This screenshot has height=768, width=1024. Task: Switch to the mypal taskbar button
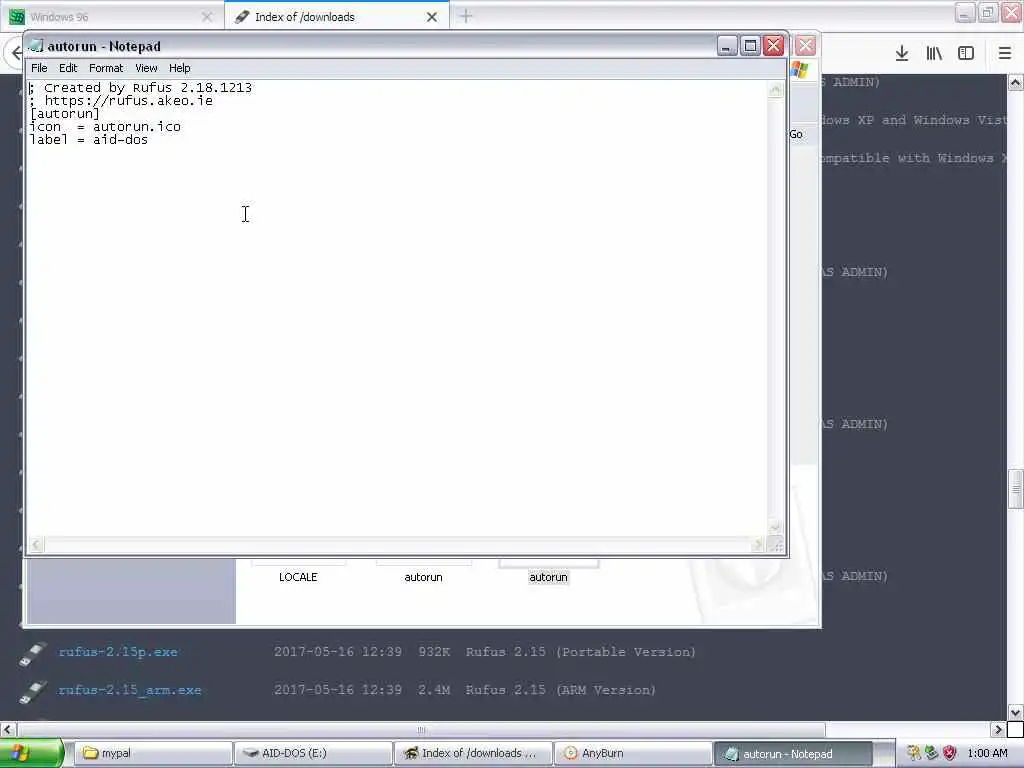(x=153, y=754)
